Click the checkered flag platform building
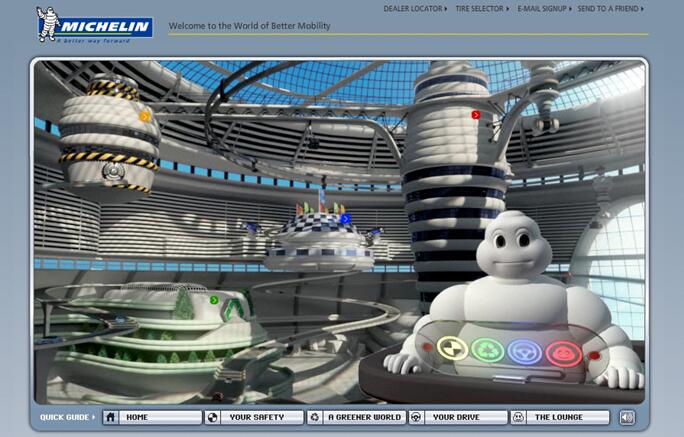Viewport: 684px width, 437px height. tap(320, 238)
